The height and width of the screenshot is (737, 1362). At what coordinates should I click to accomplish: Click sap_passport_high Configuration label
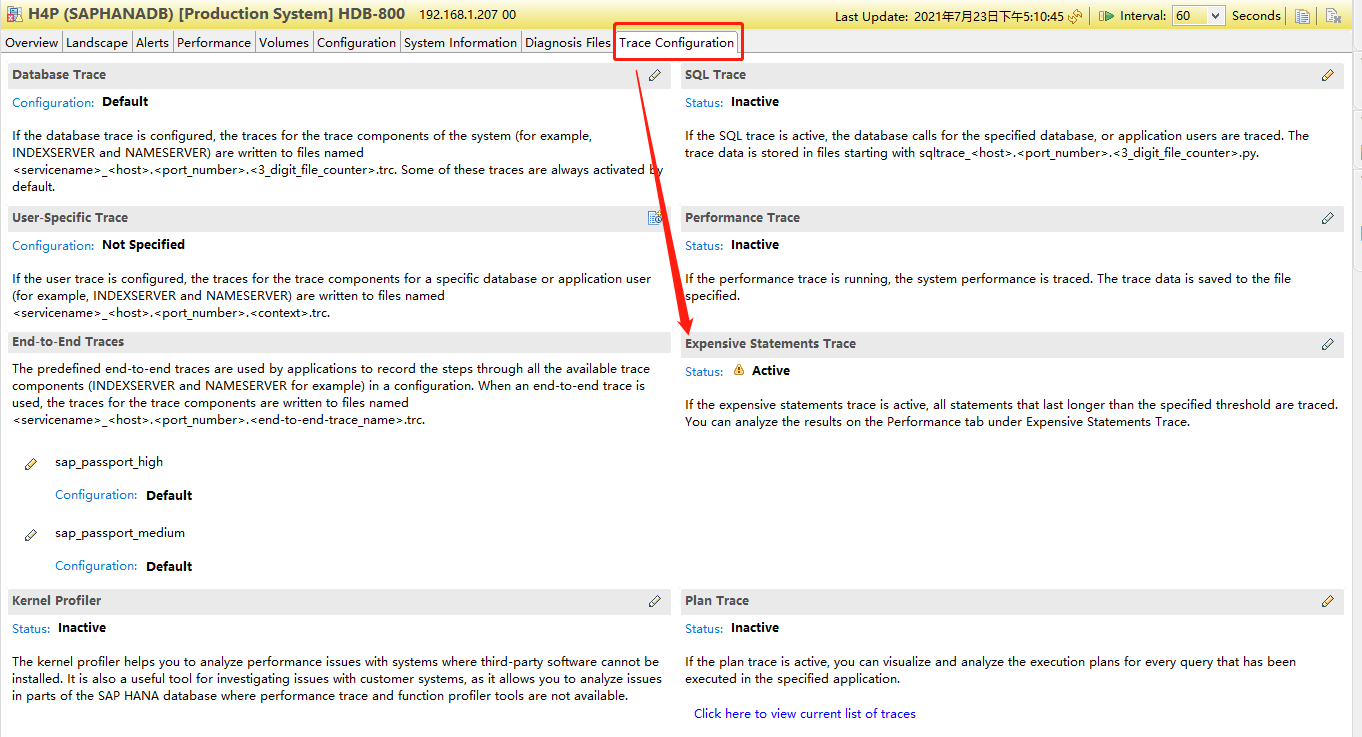[x=96, y=495]
